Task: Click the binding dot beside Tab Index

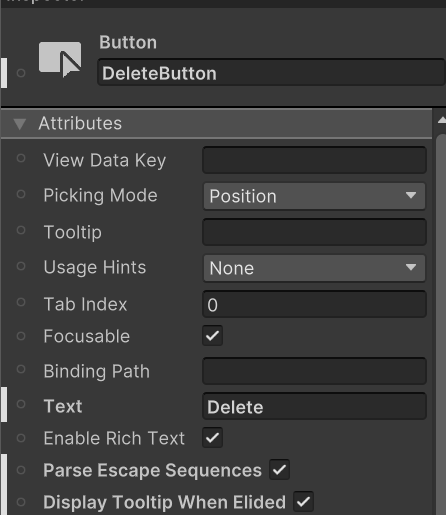Action: click(x=21, y=302)
